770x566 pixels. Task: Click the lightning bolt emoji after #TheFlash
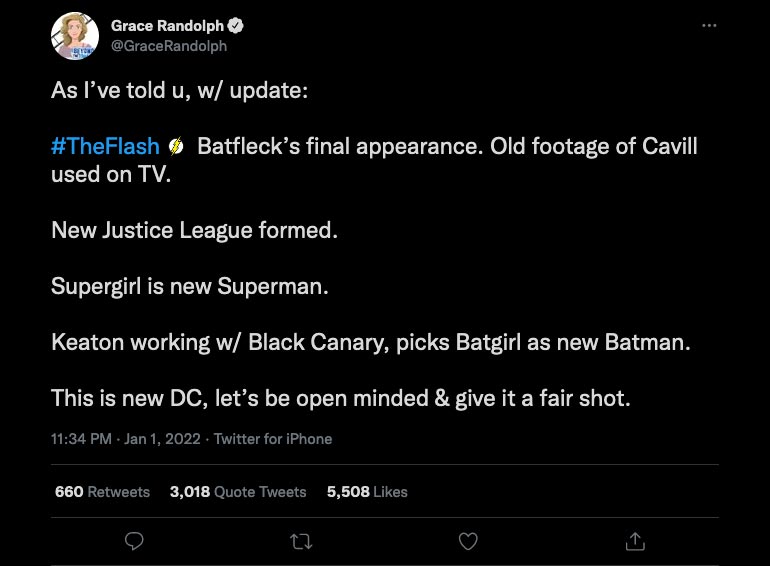tap(176, 147)
